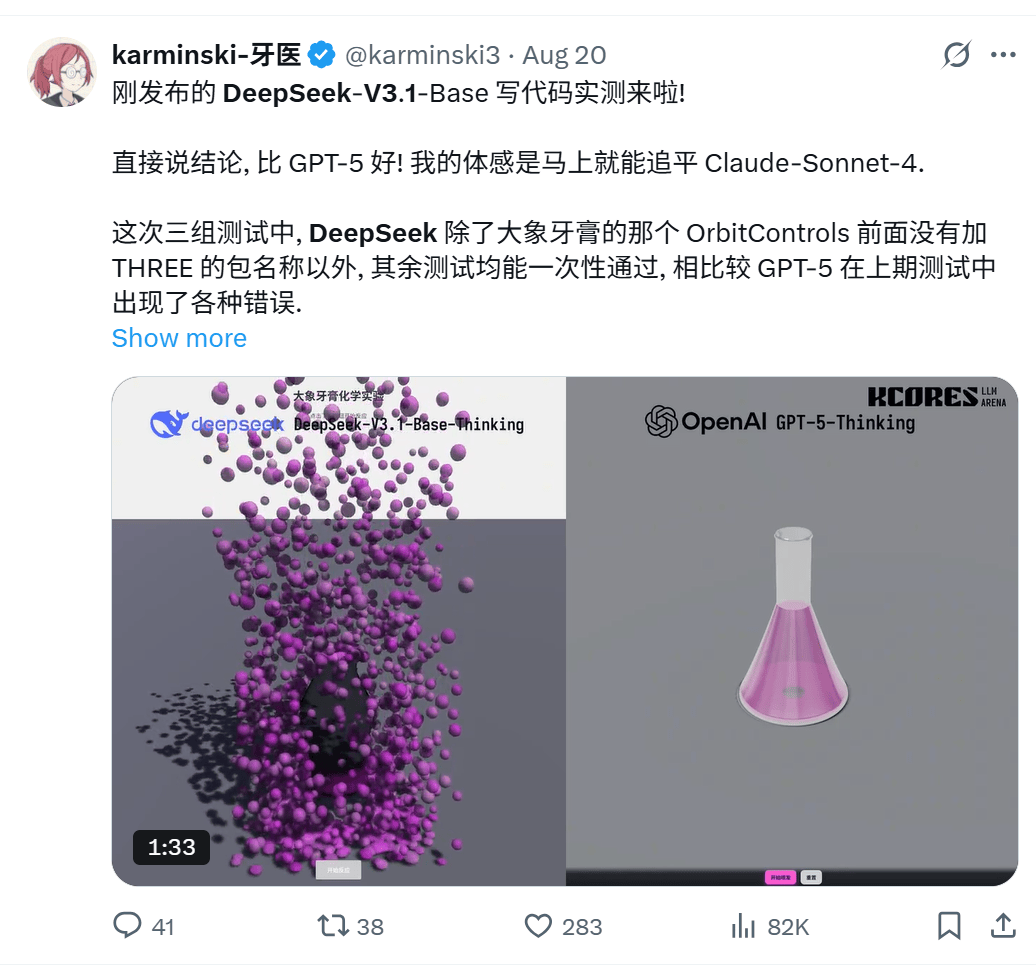The height and width of the screenshot is (978, 1036).
Task: Click the blue verified badge
Action: point(322,55)
